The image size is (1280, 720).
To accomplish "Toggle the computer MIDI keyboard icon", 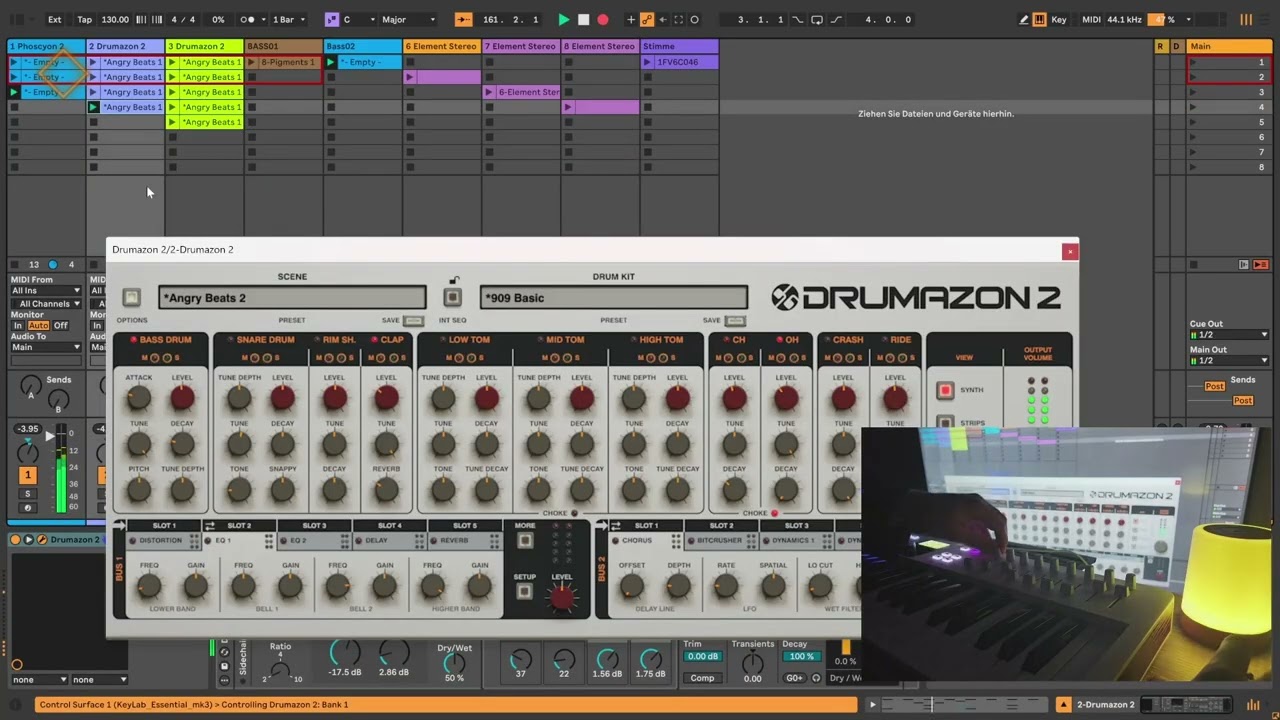I will coord(1040,19).
